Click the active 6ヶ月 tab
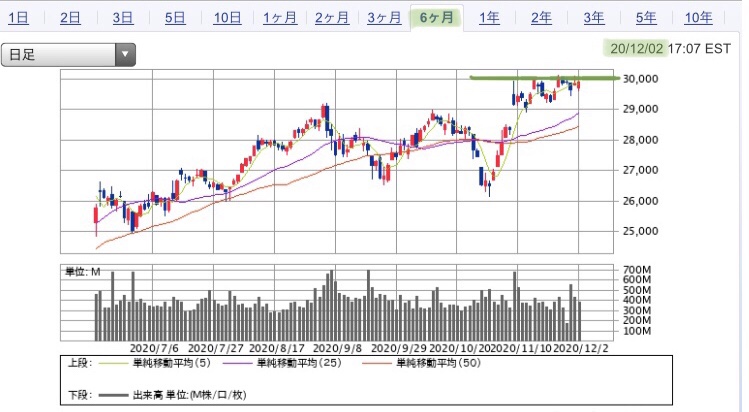749x412 pixels. tap(437, 18)
